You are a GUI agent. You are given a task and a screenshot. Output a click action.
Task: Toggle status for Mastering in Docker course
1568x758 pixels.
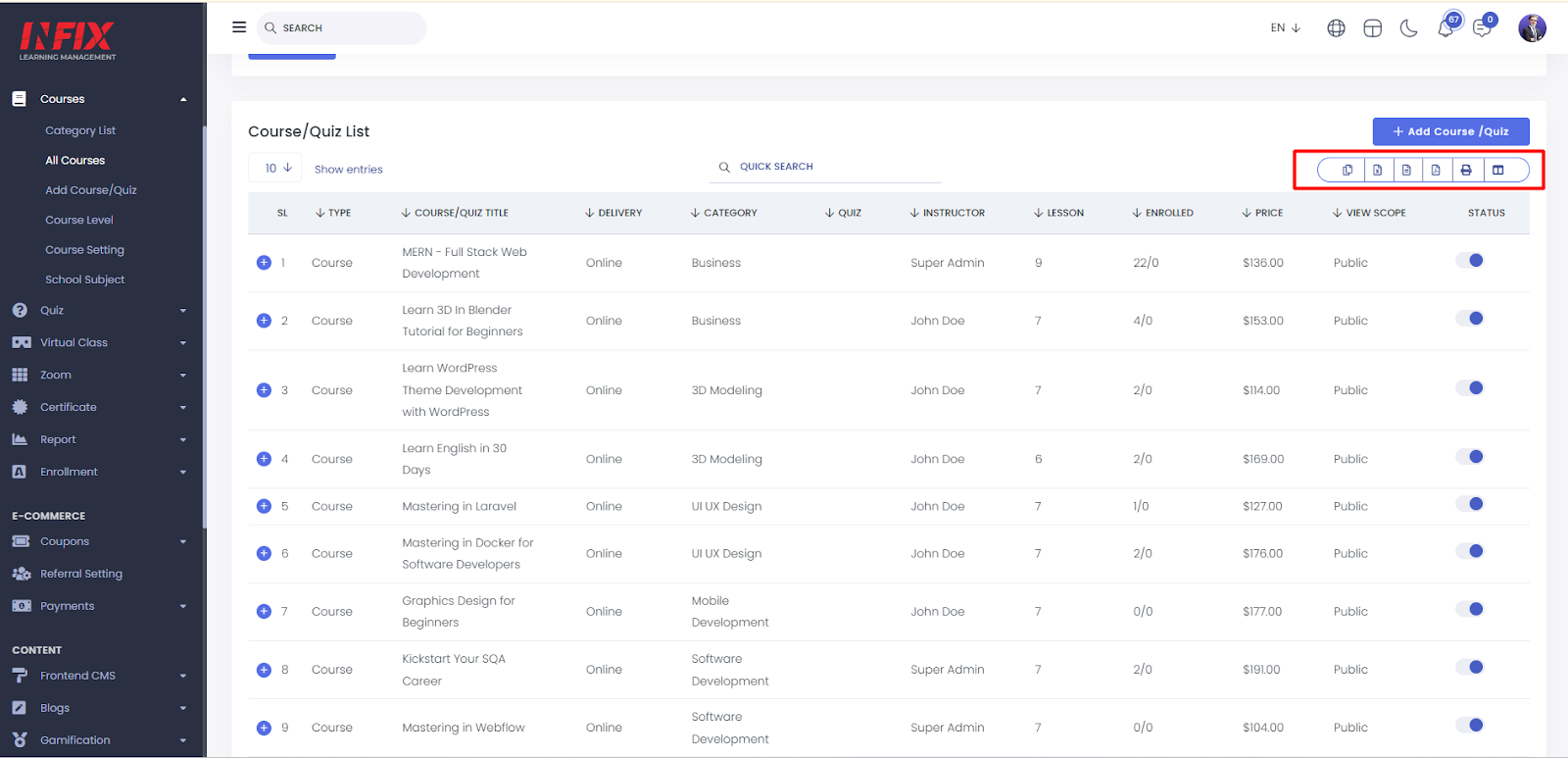[x=1470, y=551]
